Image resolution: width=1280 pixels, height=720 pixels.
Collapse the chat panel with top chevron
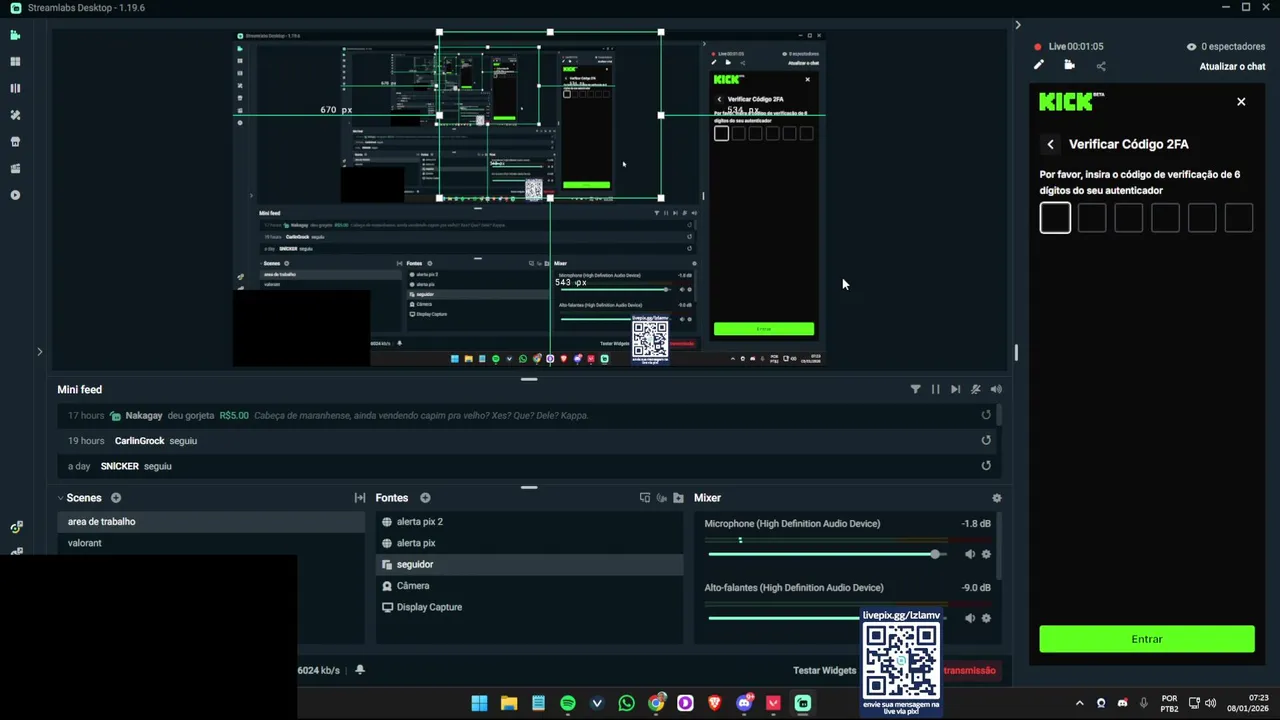click(x=1018, y=25)
